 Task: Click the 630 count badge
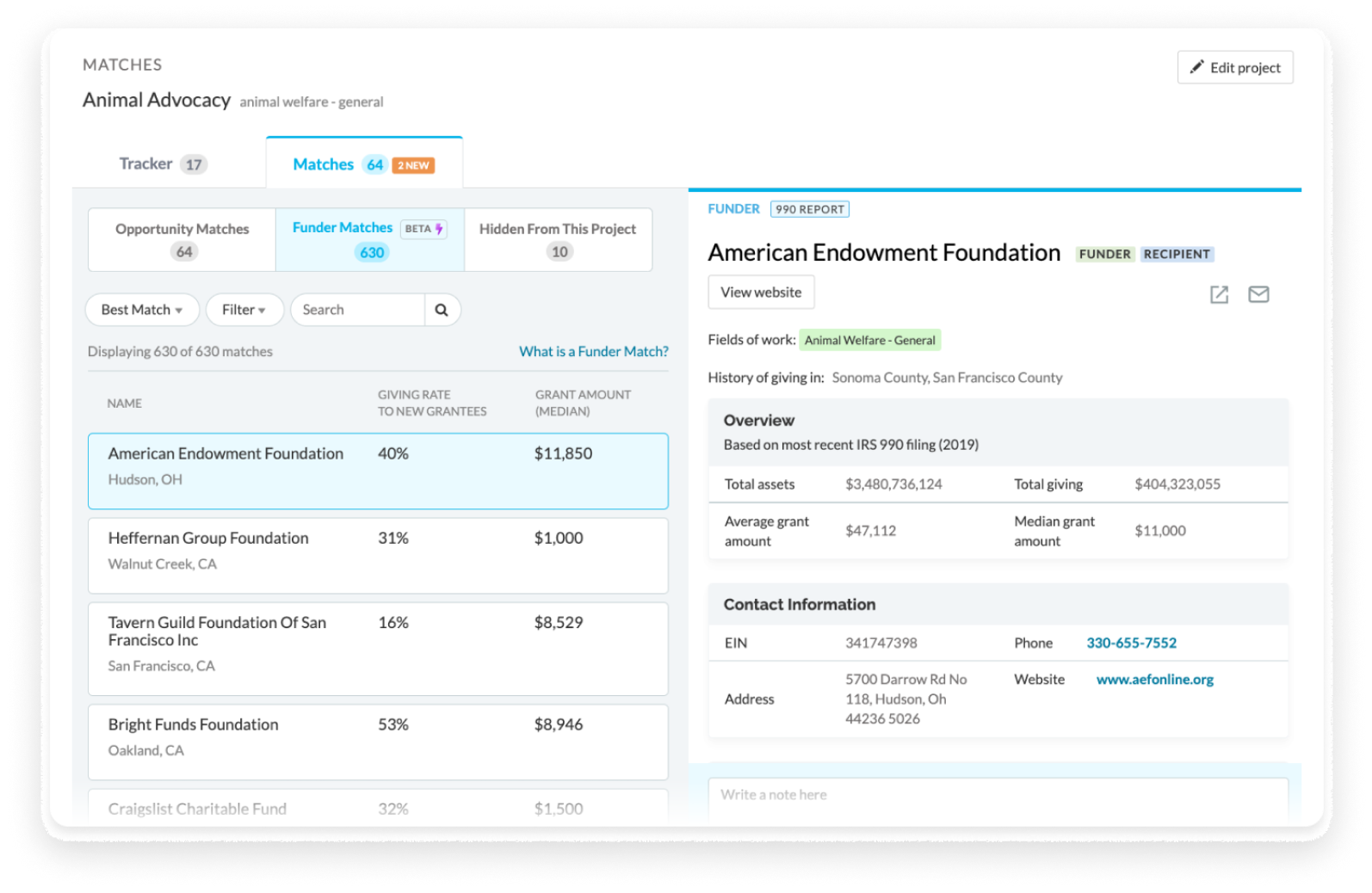[372, 252]
